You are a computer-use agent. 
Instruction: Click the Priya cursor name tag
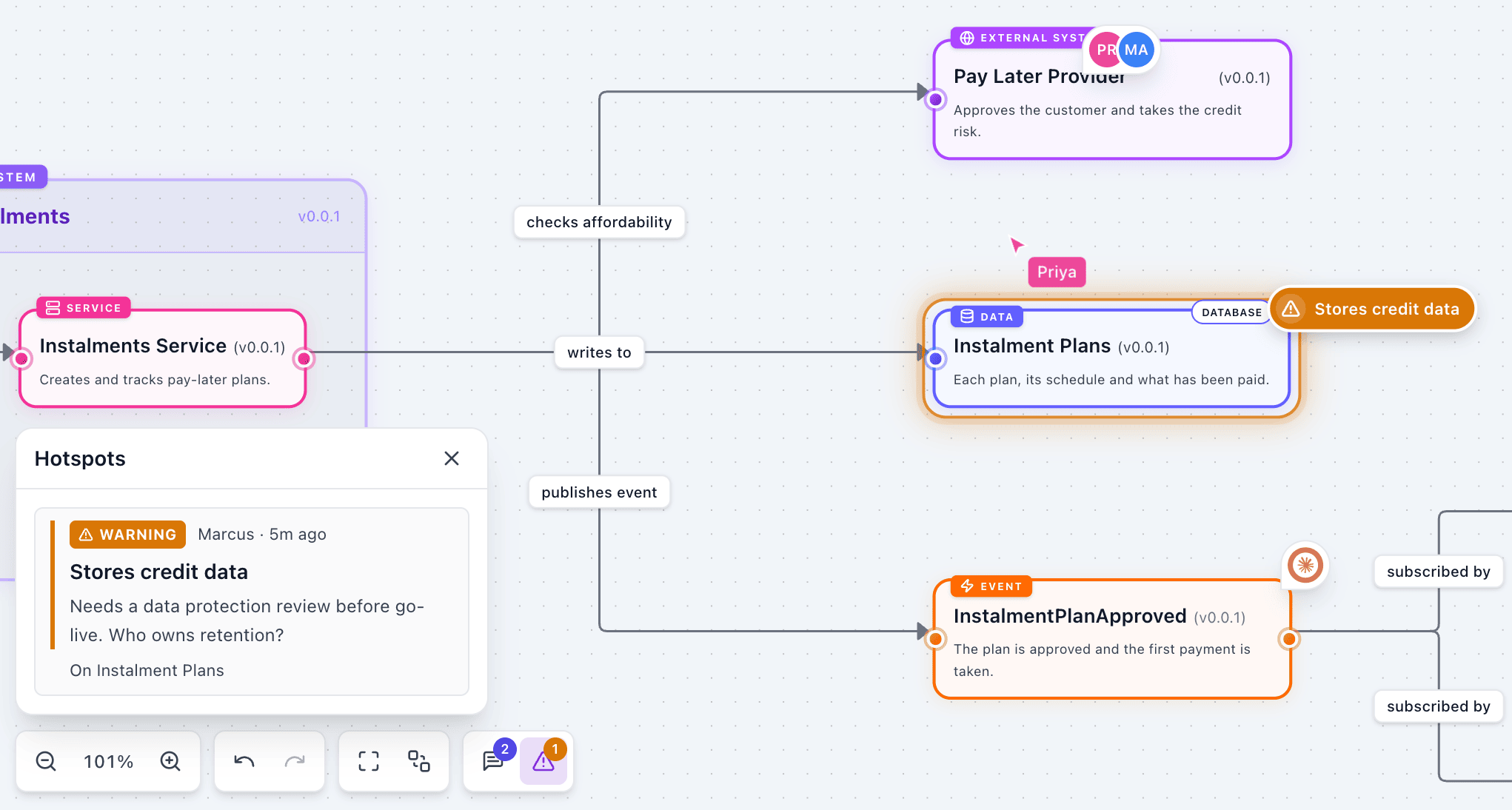[1057, 272]
